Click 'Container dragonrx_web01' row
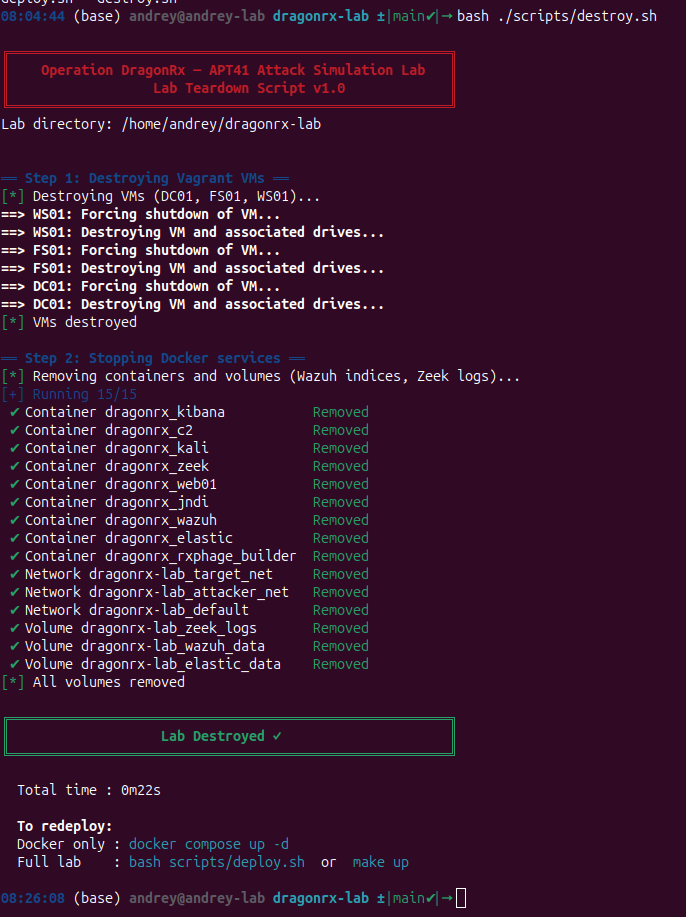 point(189,484)
